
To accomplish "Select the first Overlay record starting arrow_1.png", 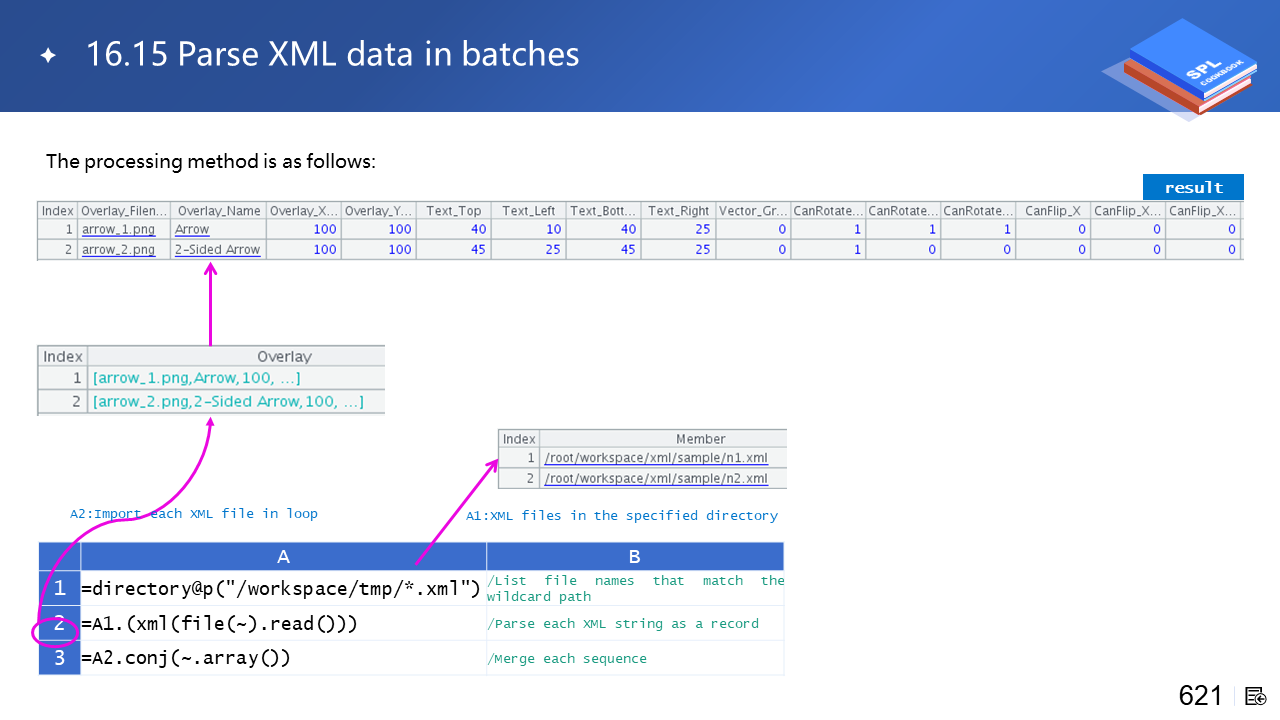I will coord(196,378).
